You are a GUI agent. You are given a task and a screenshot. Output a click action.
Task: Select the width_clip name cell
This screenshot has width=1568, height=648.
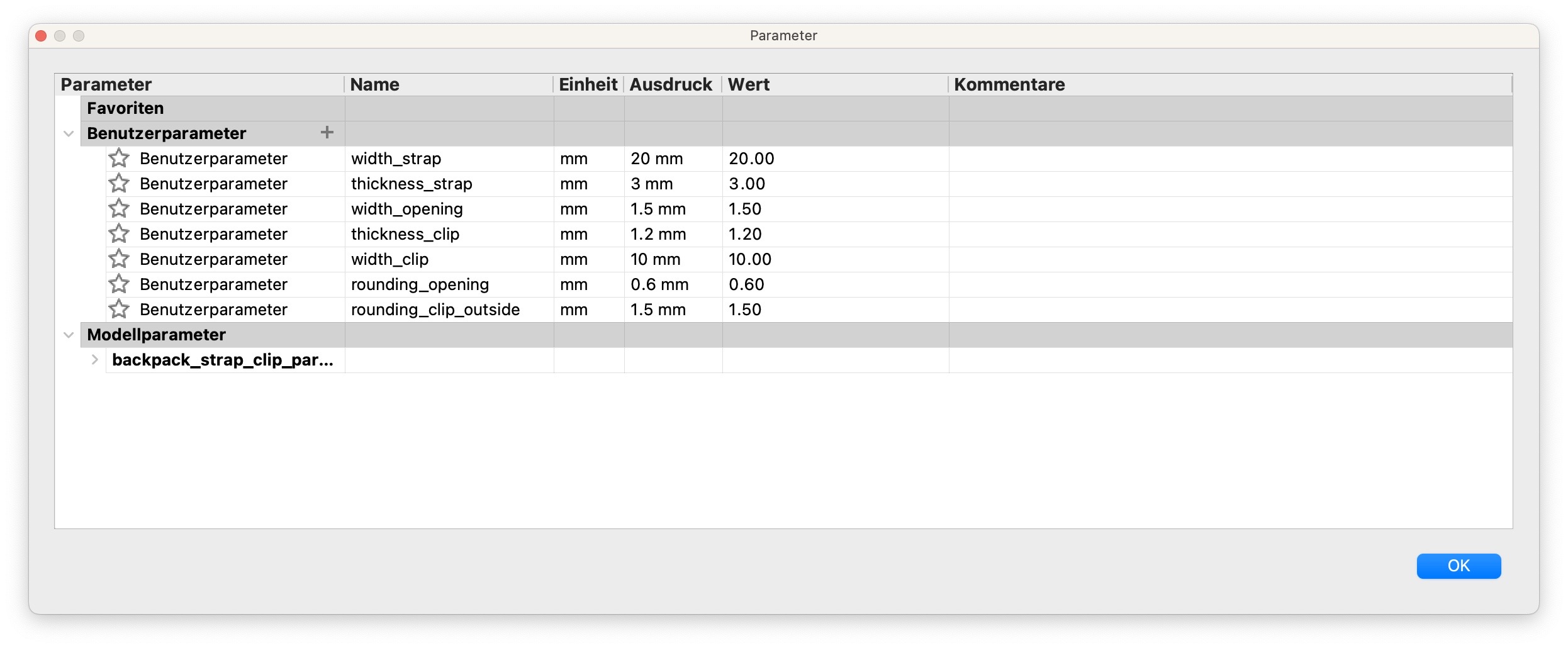click(449, 259)
